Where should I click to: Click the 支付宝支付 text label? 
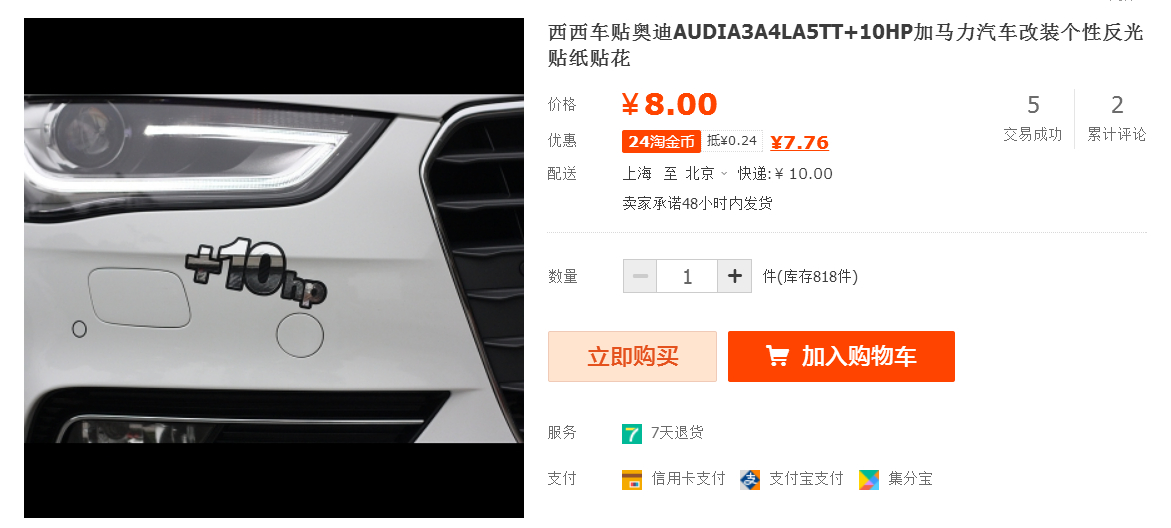[806, 479]
